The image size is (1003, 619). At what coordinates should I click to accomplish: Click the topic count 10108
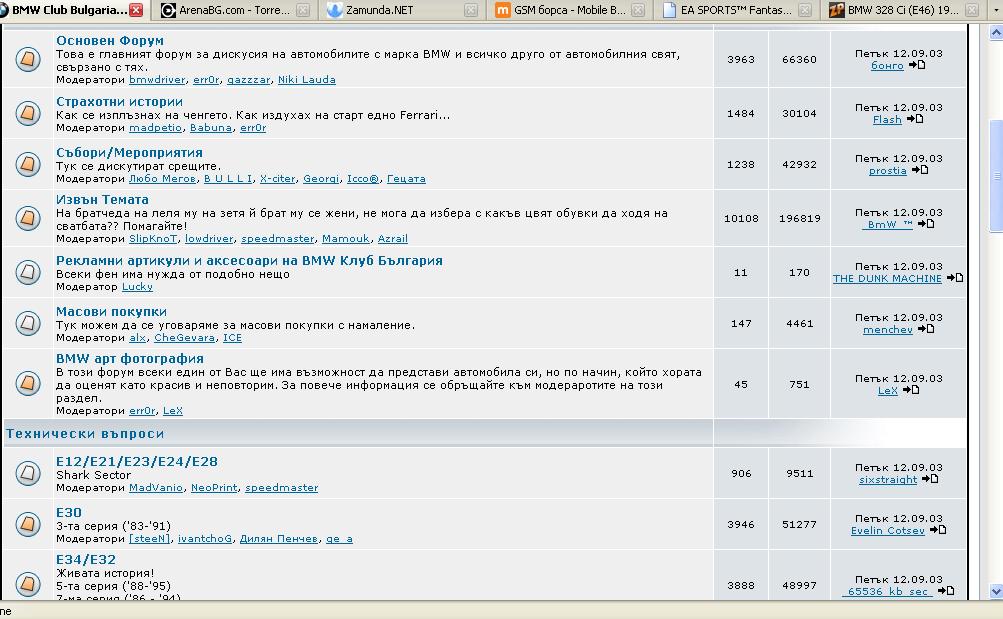coord(741,219)
